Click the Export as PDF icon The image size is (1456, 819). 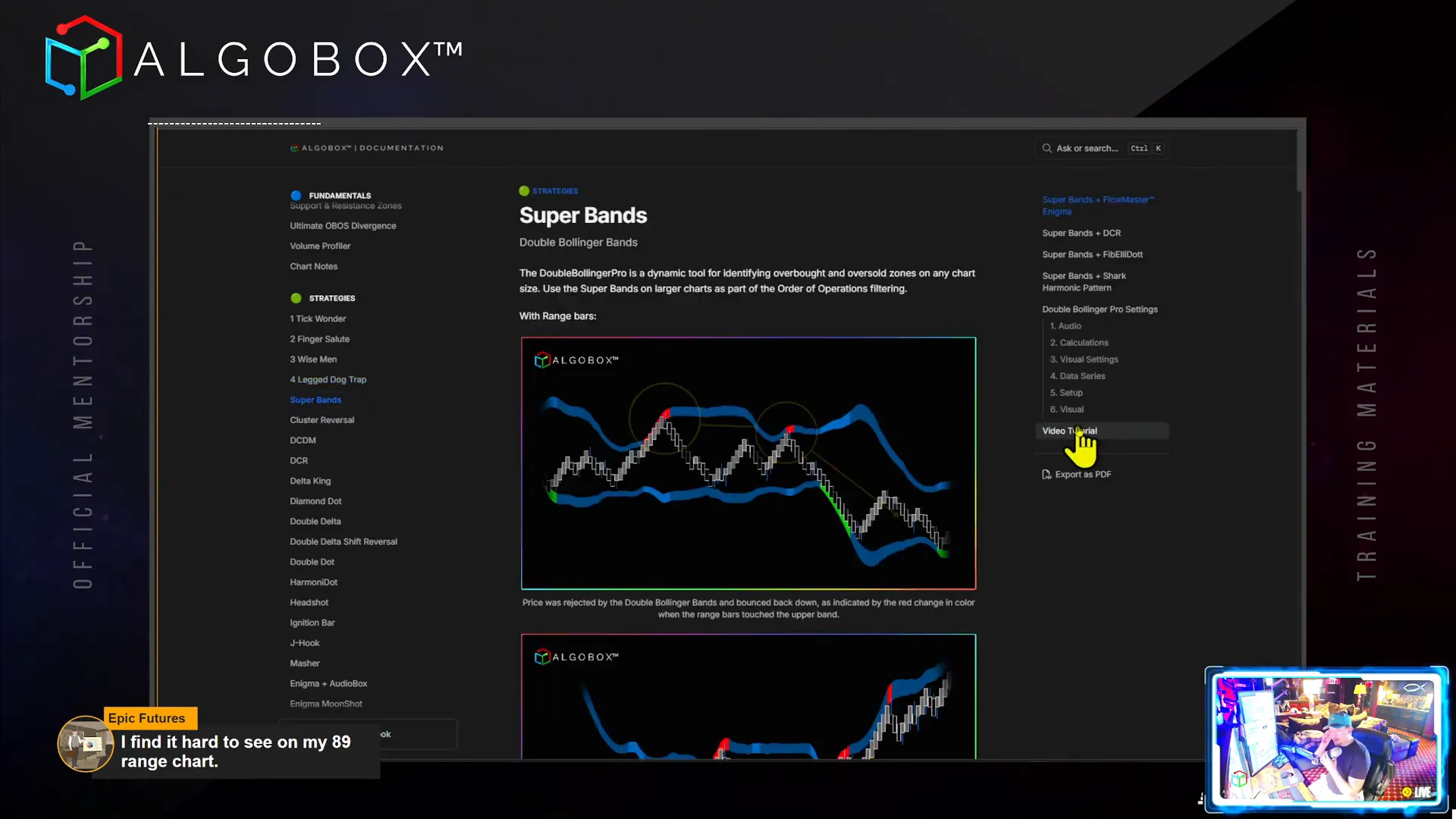point(1046,475)
